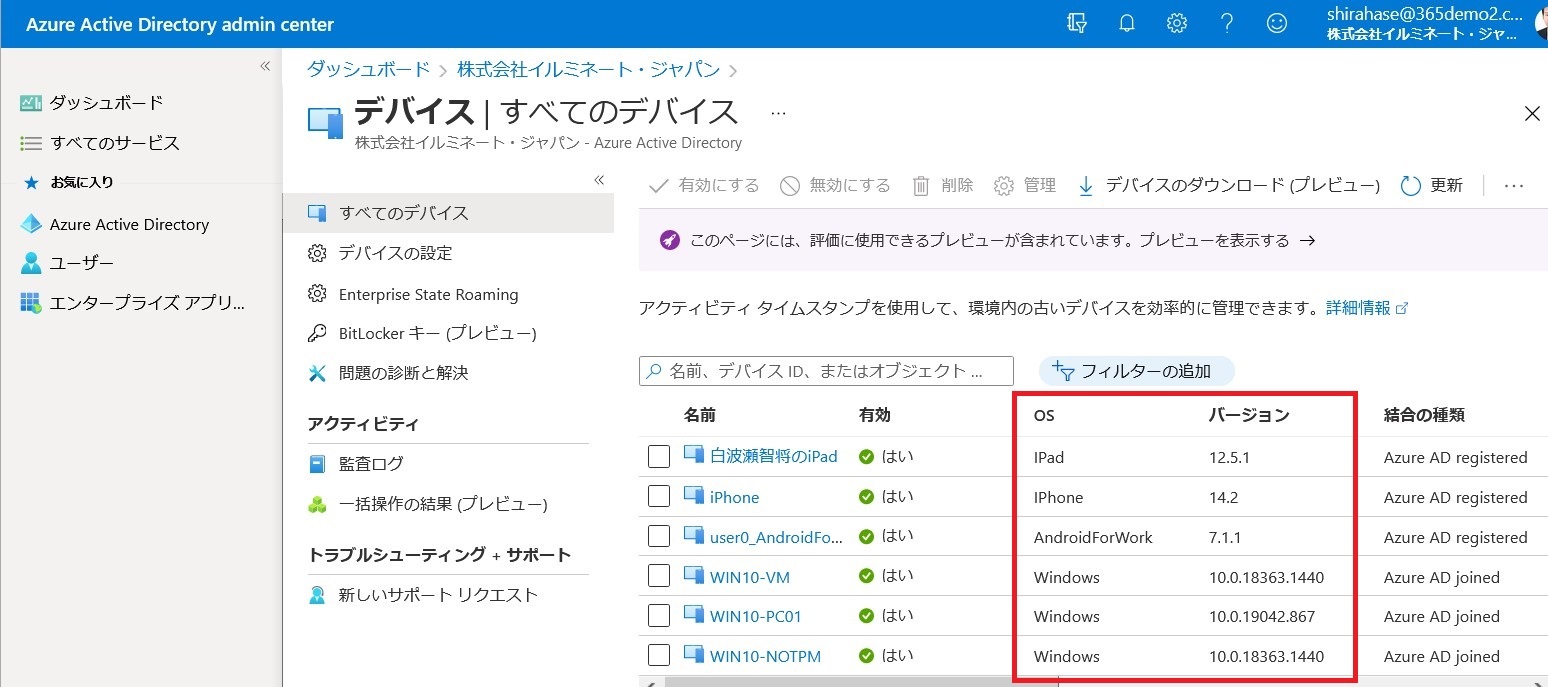Open the 白波瀬智将のiPad device link
This screenshot has width=1548, height=687.
coord(774,457)
